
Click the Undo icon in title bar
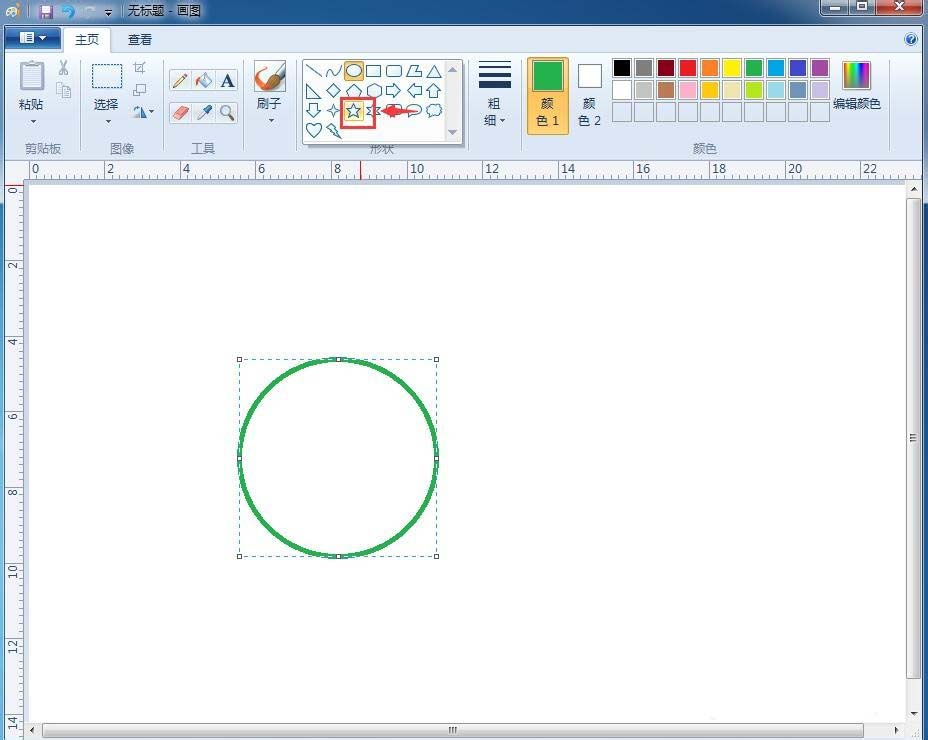coord(68,11)
